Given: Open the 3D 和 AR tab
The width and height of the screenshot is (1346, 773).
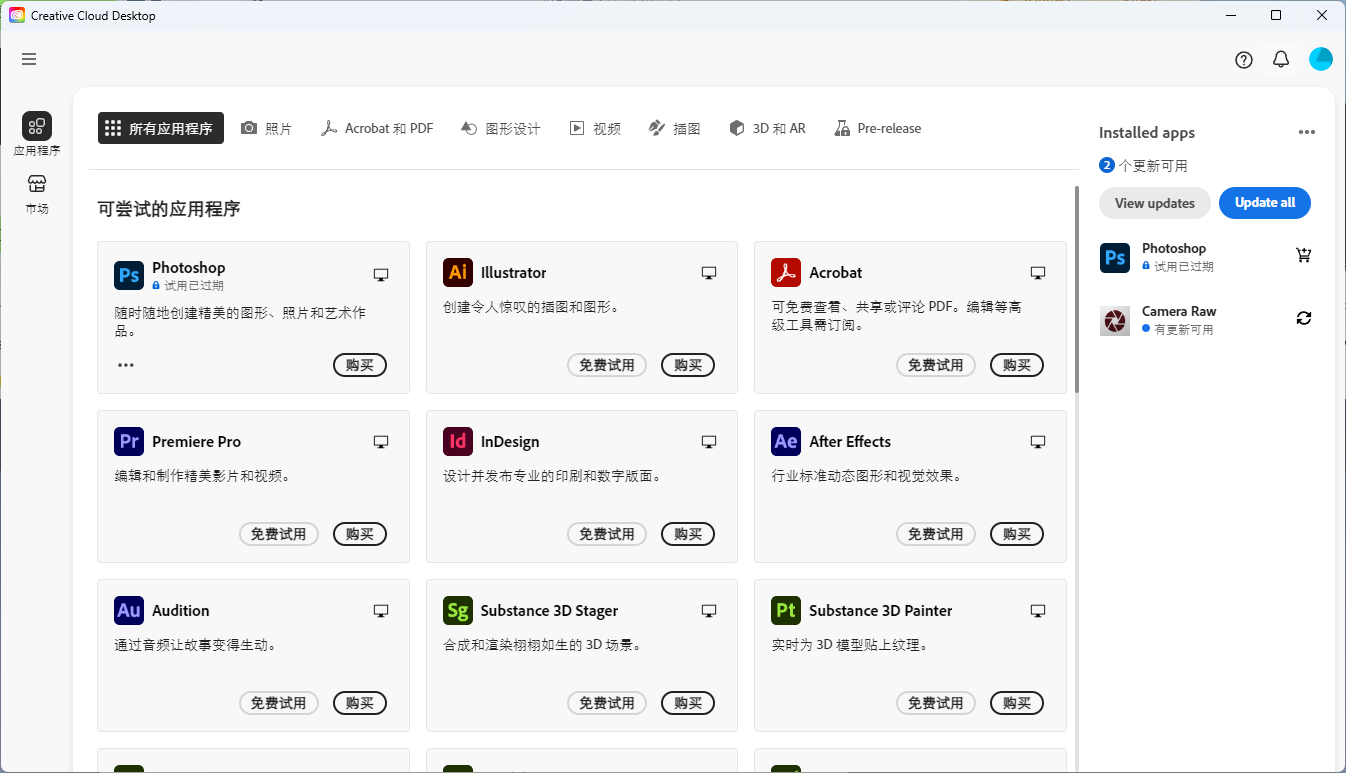Looking at the screenshot, I should click(767, 128).
